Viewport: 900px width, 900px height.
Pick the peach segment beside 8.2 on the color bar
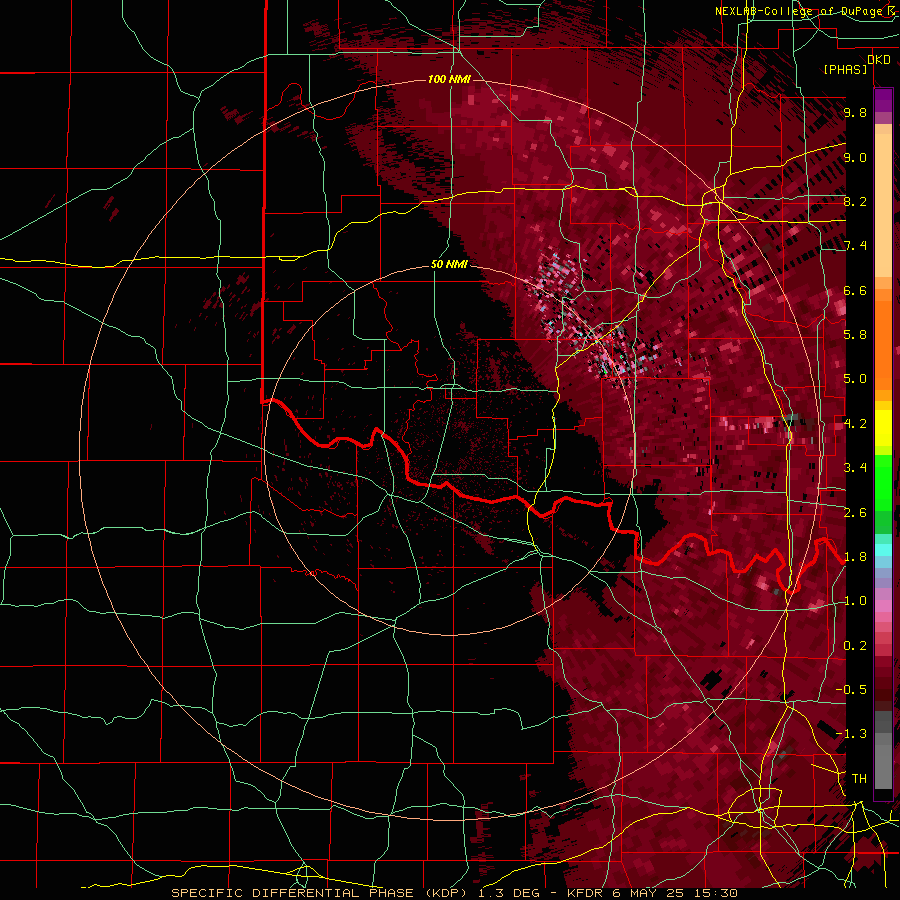tap(883, 205)
